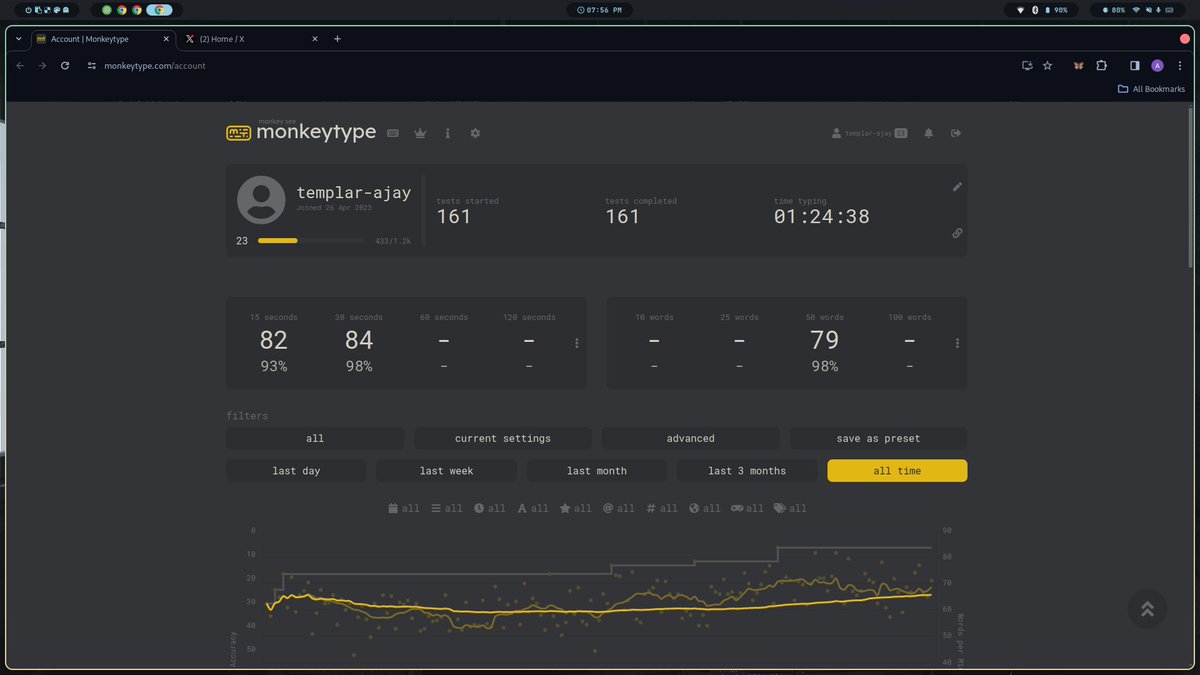The image size is (1200, 675).
Task: Go back to the previous page
Action: 20,65
